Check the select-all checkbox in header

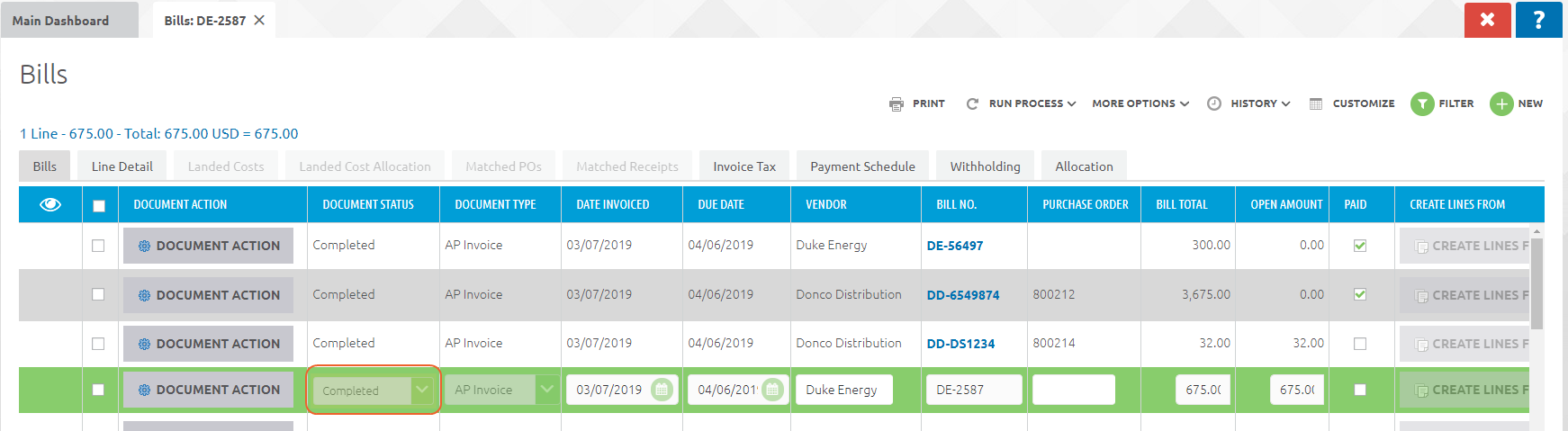coord(99,206)
